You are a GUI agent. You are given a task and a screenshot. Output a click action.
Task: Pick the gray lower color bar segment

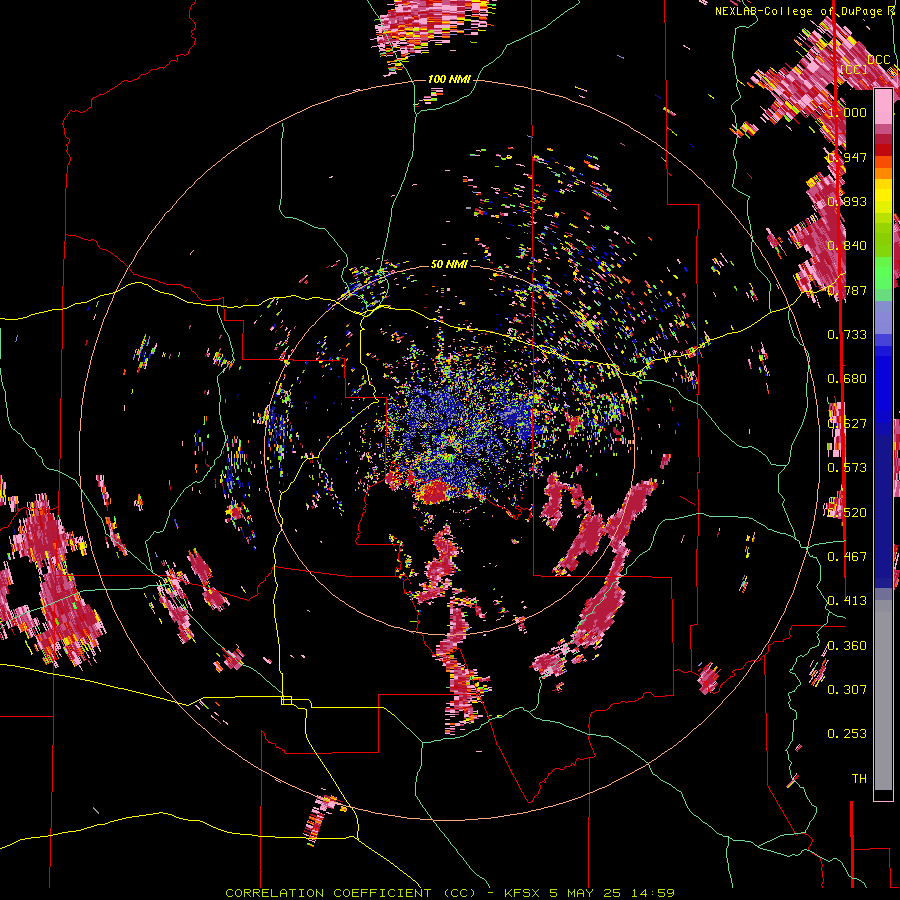pyautogui.click(x=883, y=695)
